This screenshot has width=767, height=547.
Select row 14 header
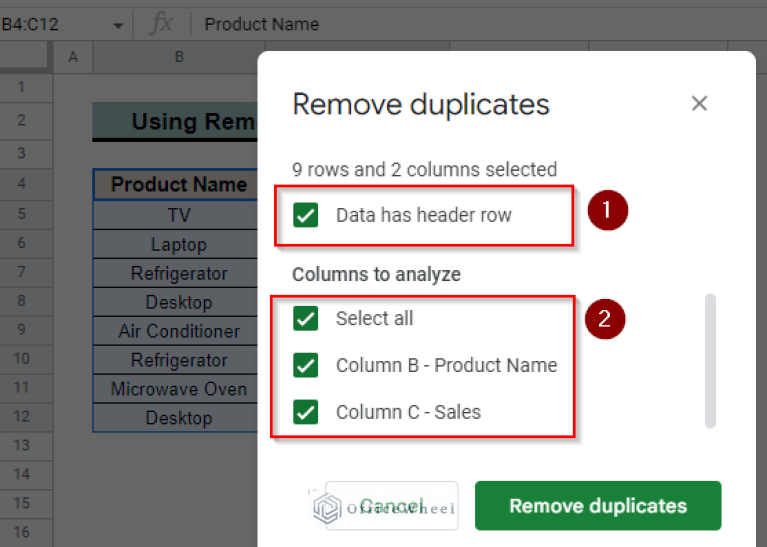(21, 476)
